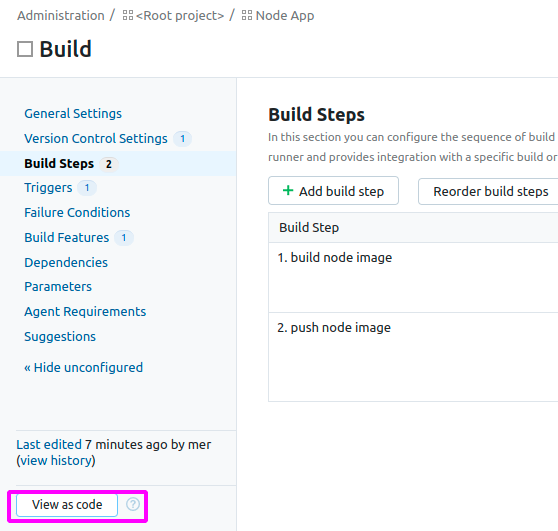Open General Settings tab
Viewport: 558px width, 531px height.
click(x=73, y=114)
